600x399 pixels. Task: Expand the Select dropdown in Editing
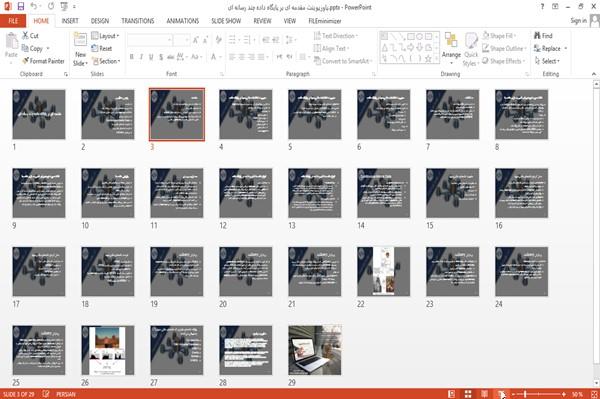point(547,61)
